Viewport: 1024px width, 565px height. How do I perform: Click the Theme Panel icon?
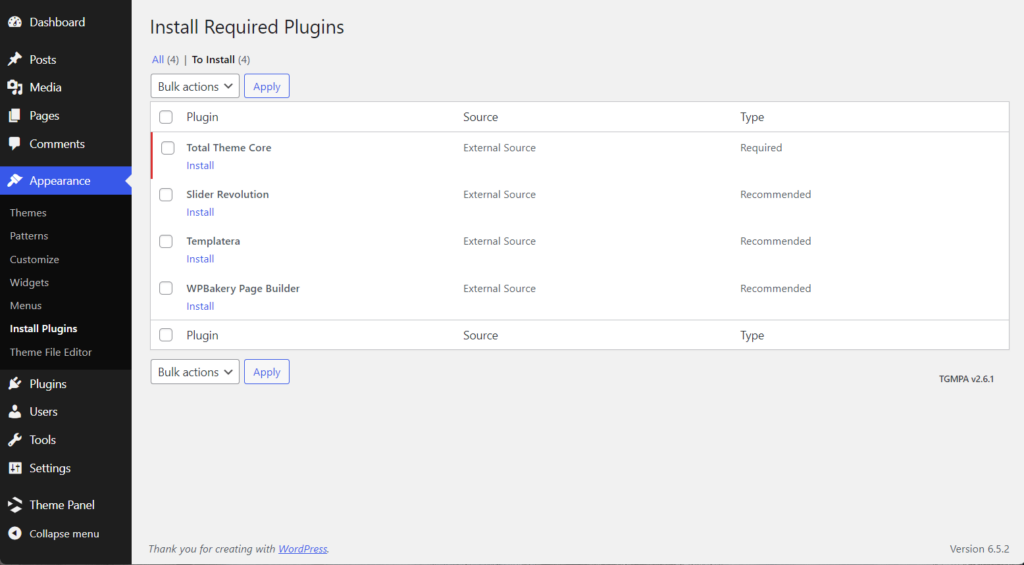15,505
